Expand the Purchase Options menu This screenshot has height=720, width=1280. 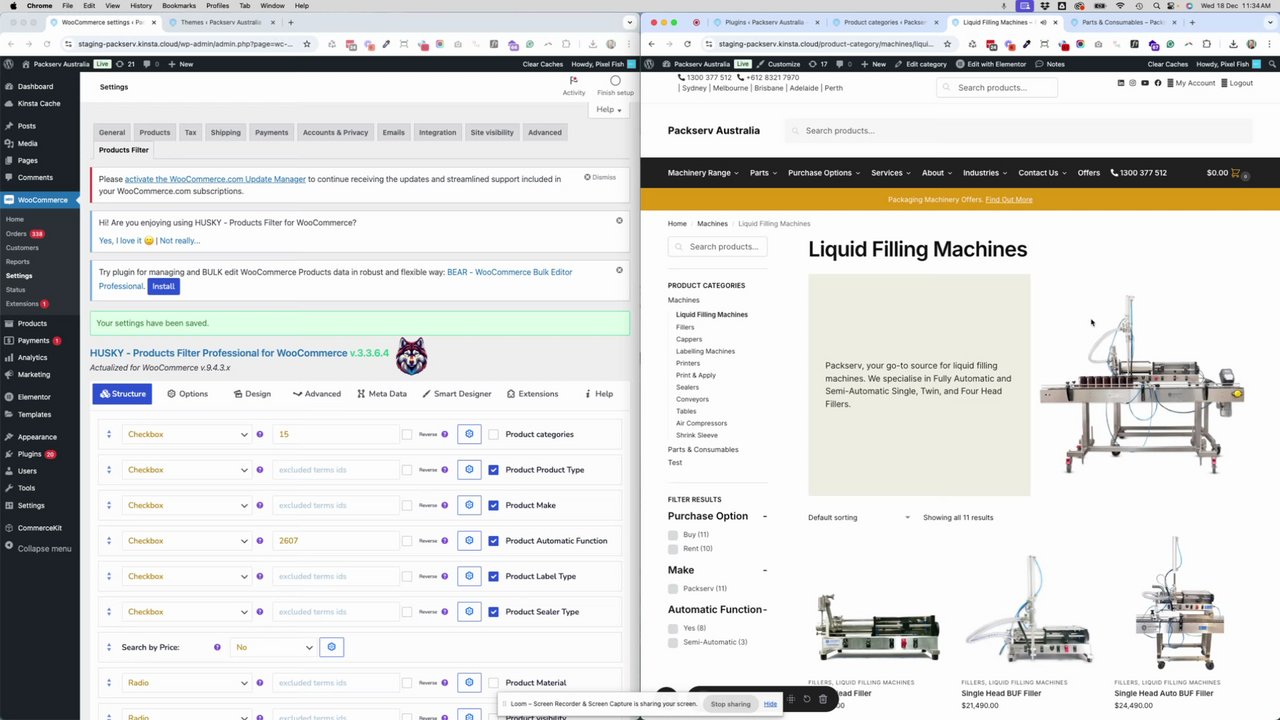click(824, 173)
